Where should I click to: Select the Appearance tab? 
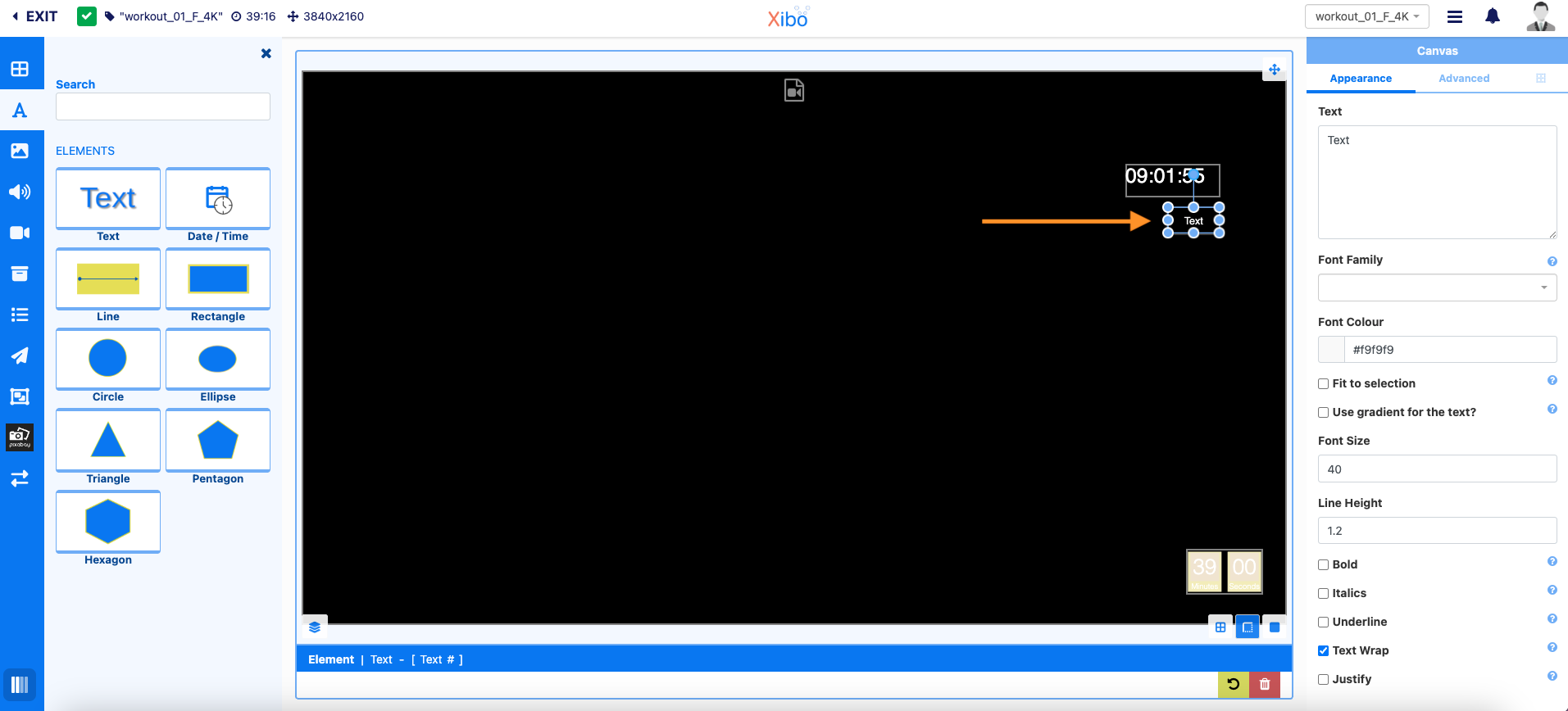coord(1361,79)
